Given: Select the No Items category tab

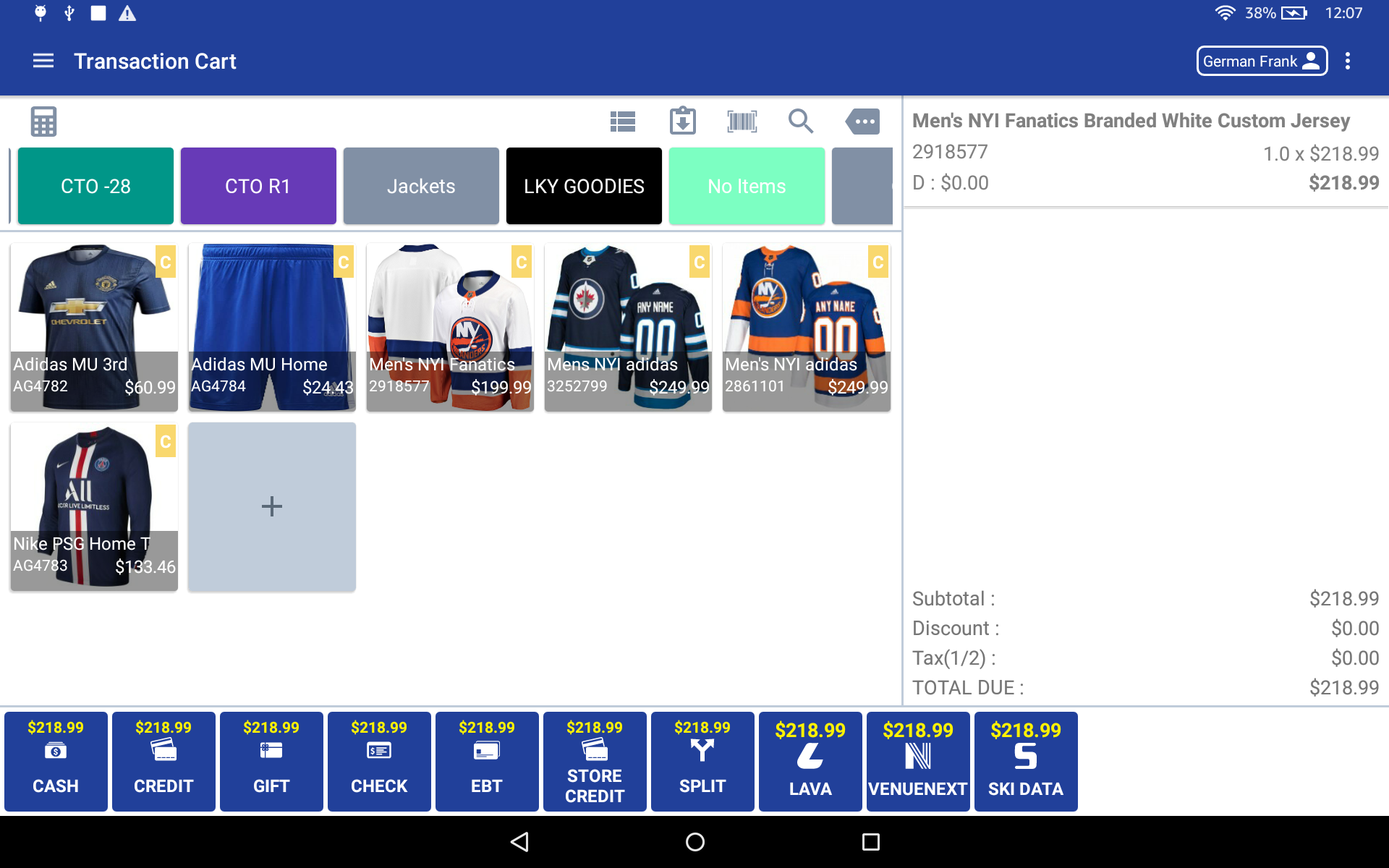Looking at the screenshot, I should pyautogui.click(x=747, y=186).
